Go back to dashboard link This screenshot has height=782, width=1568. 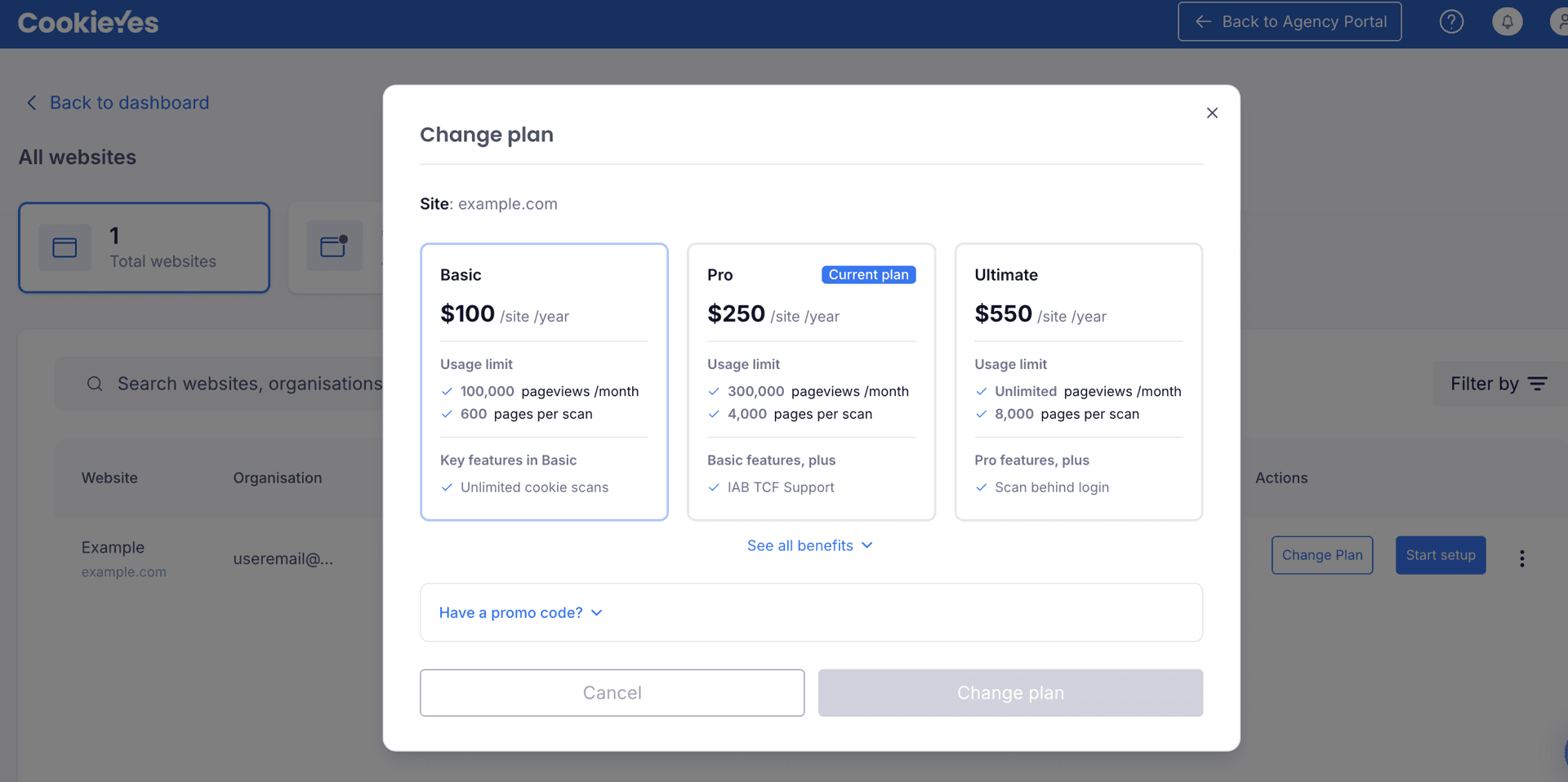pyautogui.click(x=118, y=103)
